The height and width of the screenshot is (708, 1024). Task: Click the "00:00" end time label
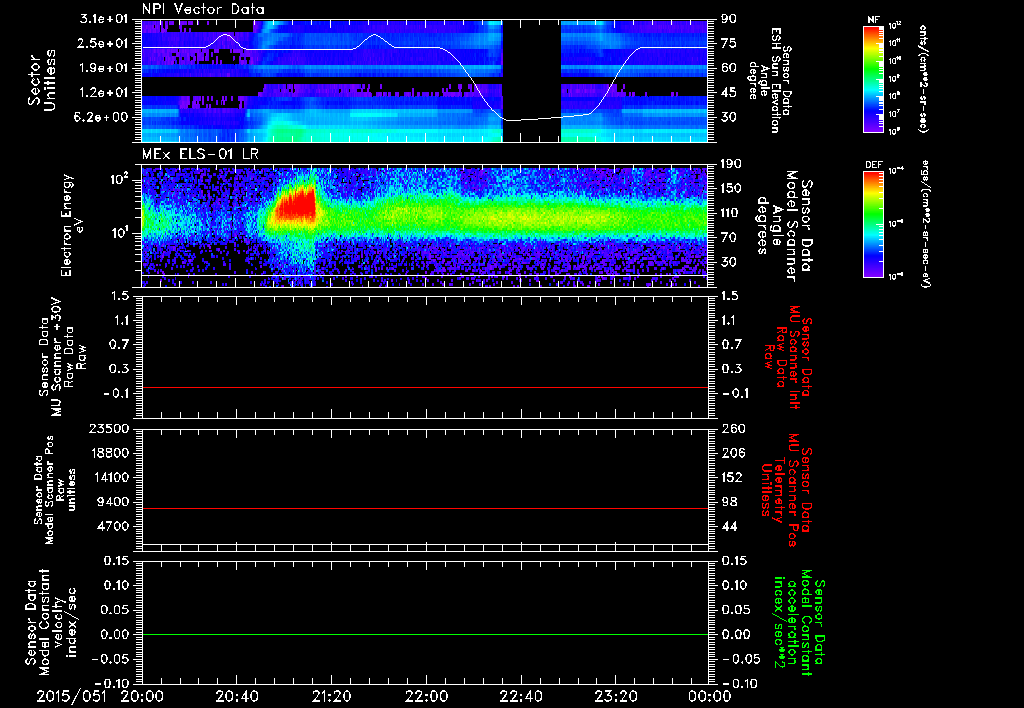710,696
